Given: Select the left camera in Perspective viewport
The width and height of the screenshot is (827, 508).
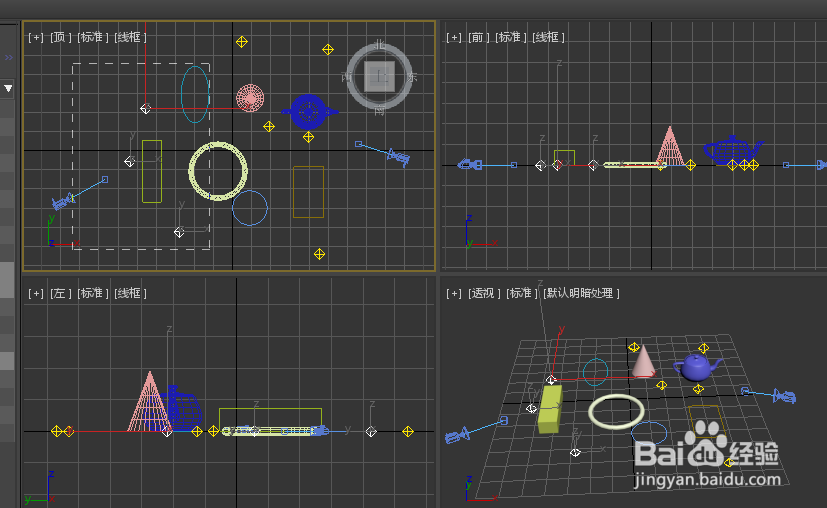Looking at the screenshot, I should click(458, 435).
